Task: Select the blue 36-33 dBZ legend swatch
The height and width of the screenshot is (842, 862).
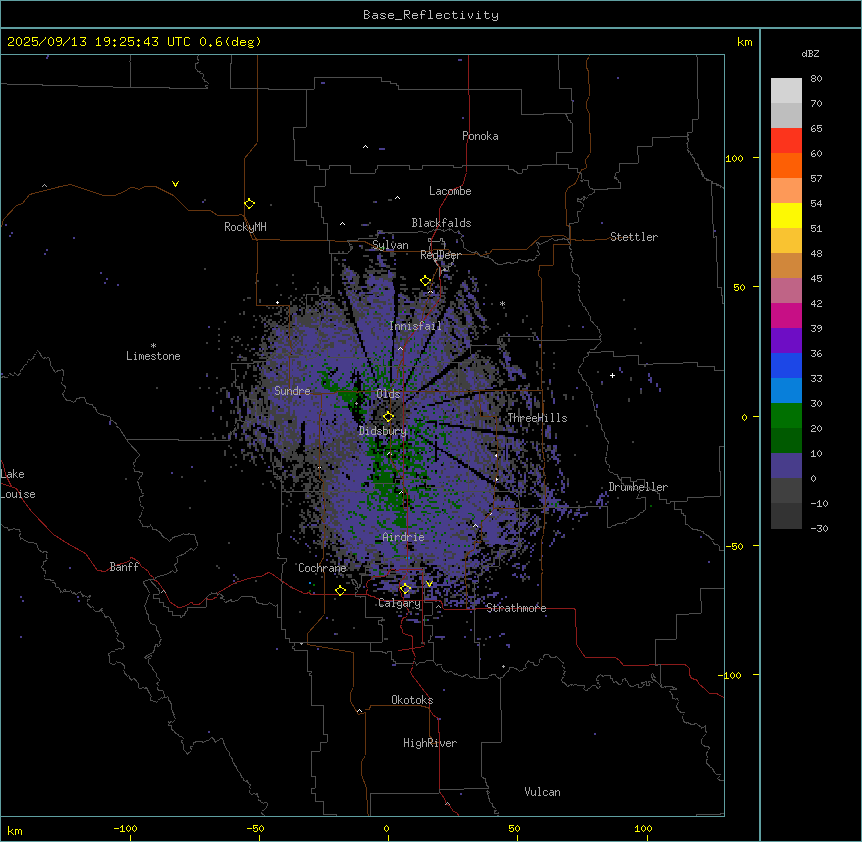Action: coord(786,365)
